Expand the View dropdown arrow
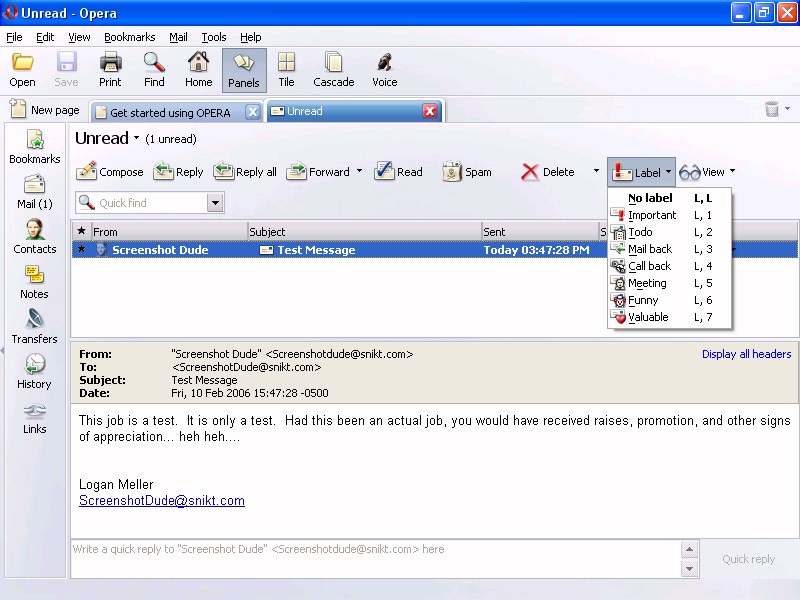 tap(733, 171)
